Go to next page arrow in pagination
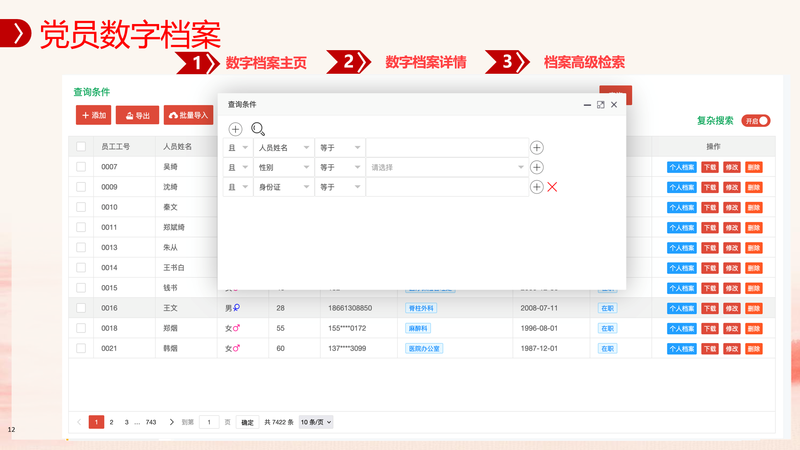The width and height of the screenshot is (800, 450). [171, 422]
